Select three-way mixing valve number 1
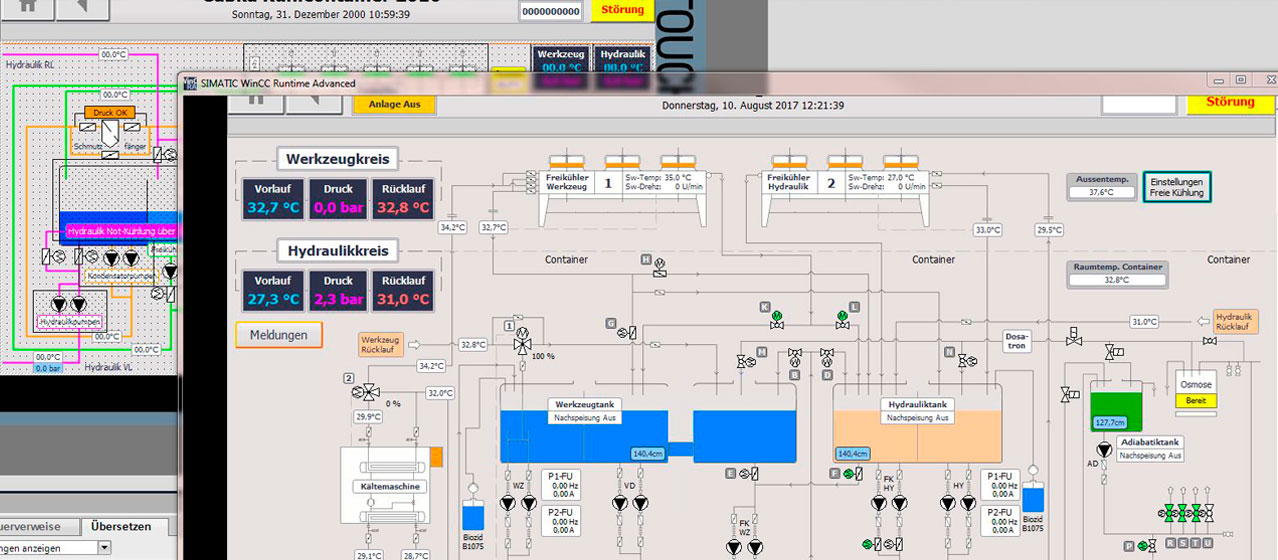 521,343
